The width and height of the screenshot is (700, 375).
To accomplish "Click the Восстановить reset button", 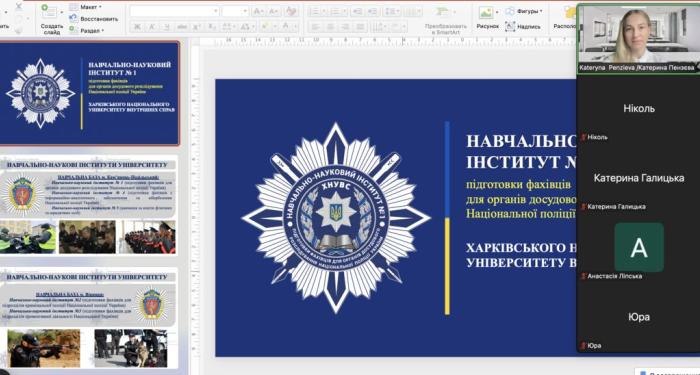I will point(94,19).
